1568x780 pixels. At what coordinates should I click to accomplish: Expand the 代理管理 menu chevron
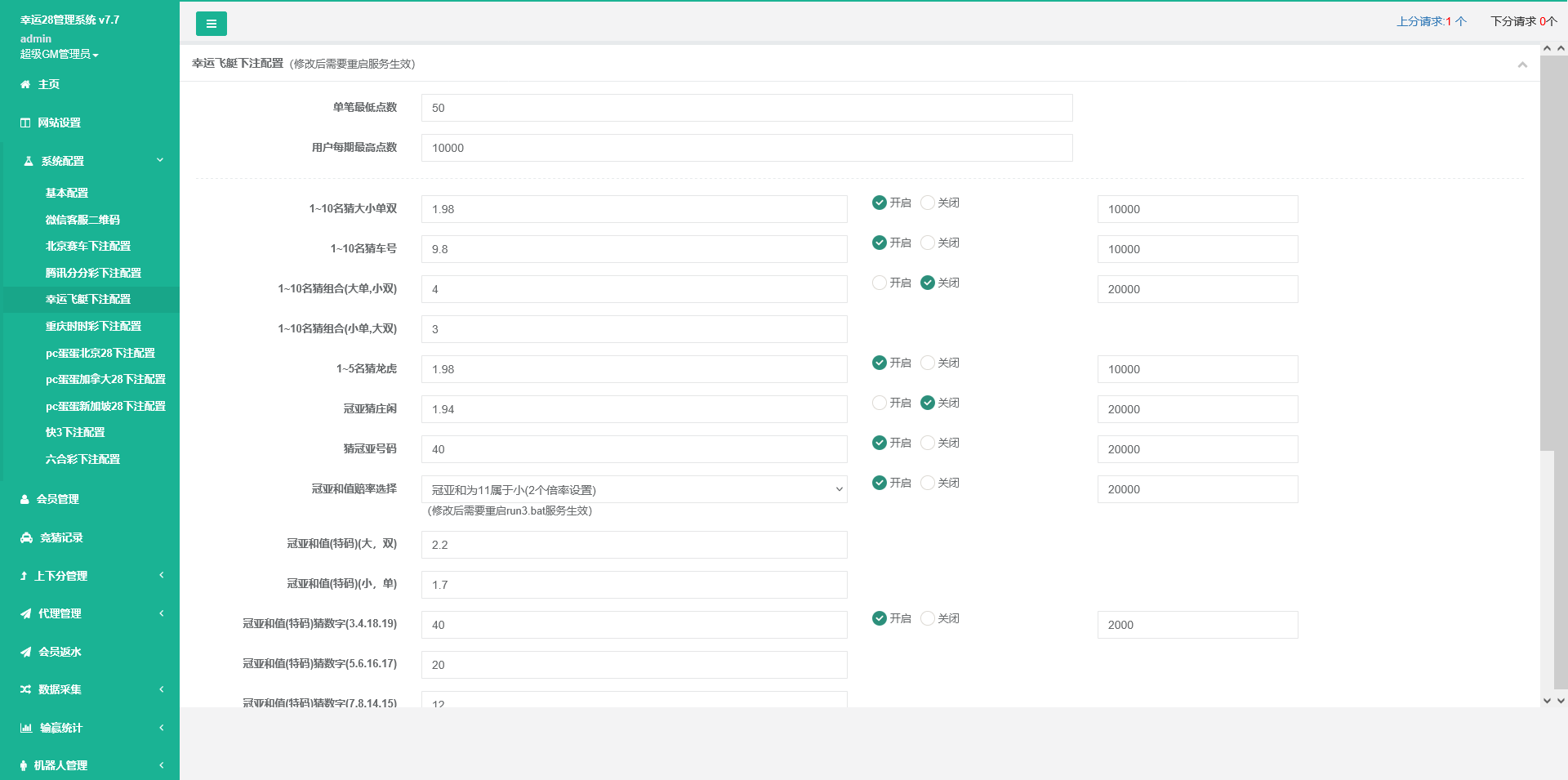pos(162,613)
